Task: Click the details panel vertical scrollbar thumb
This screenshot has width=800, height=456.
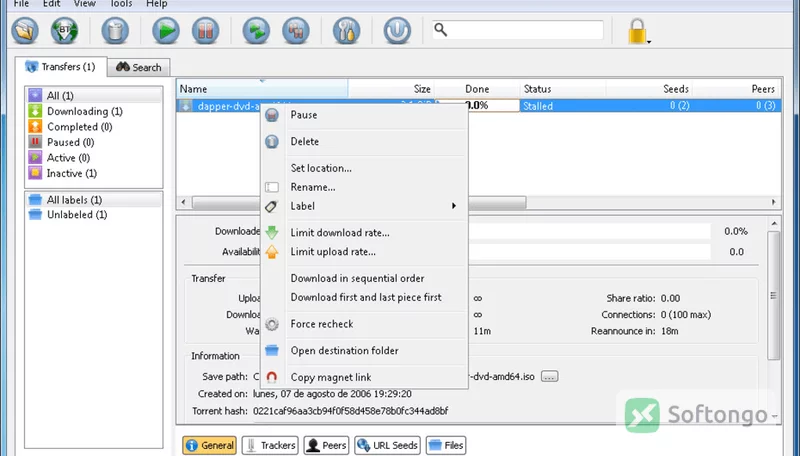Action: (x=773, y=295)
